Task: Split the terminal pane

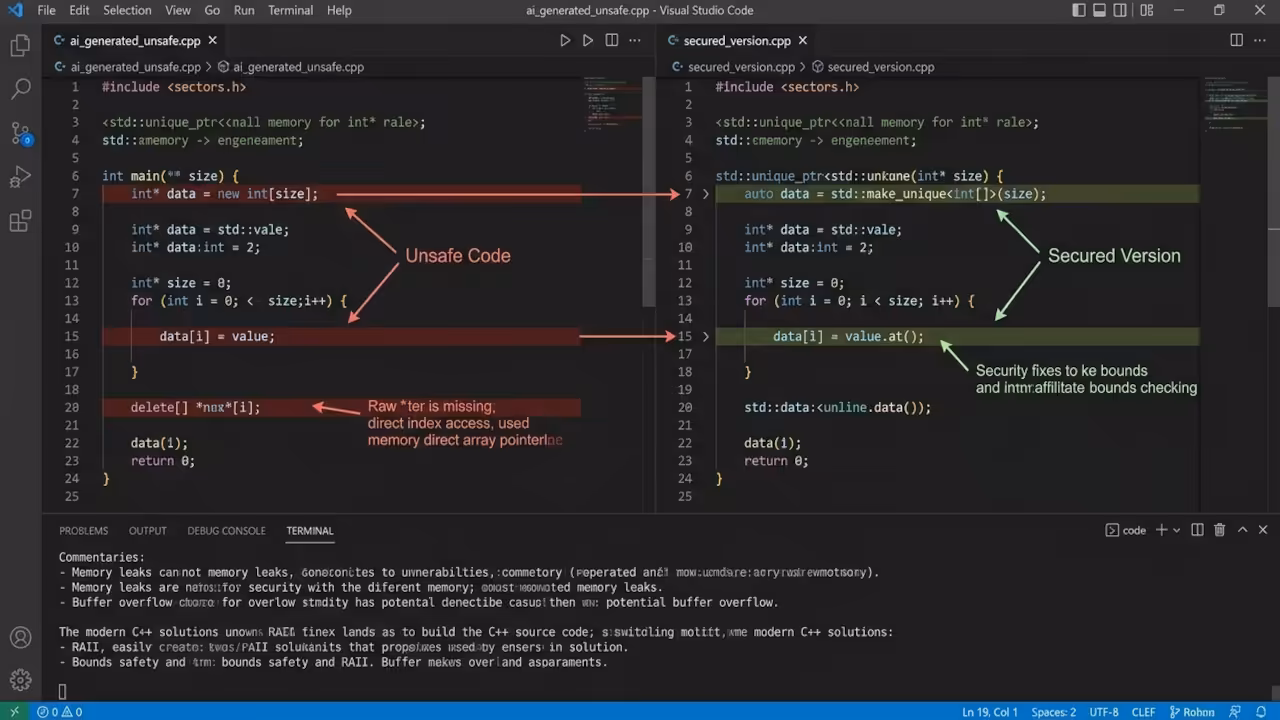Action: pyautogui.click(x=1197, y=530)
